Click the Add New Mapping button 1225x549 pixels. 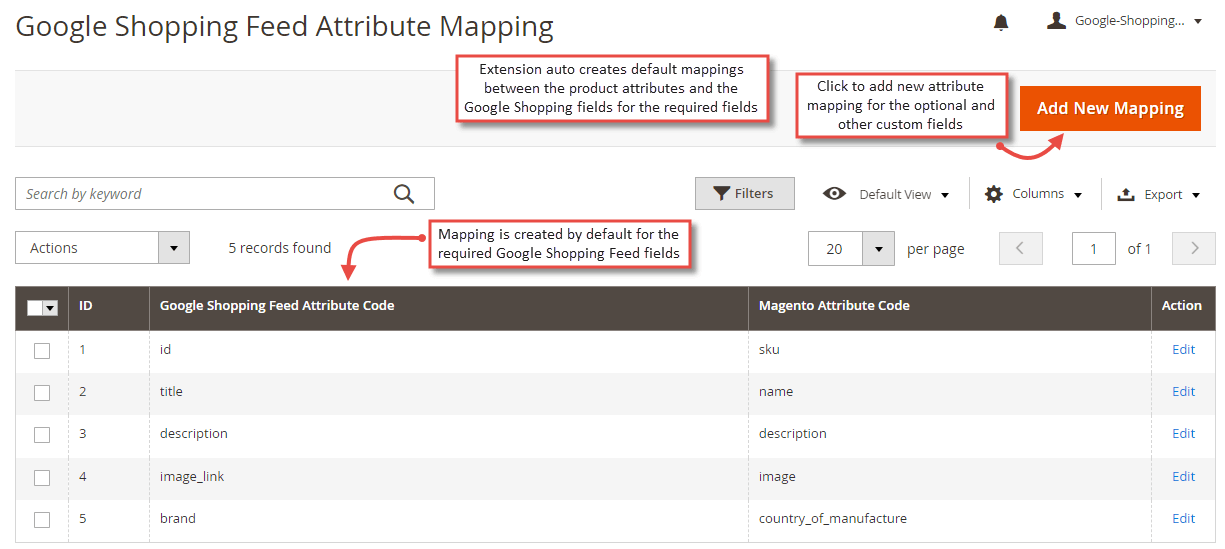pos(1110,108)
